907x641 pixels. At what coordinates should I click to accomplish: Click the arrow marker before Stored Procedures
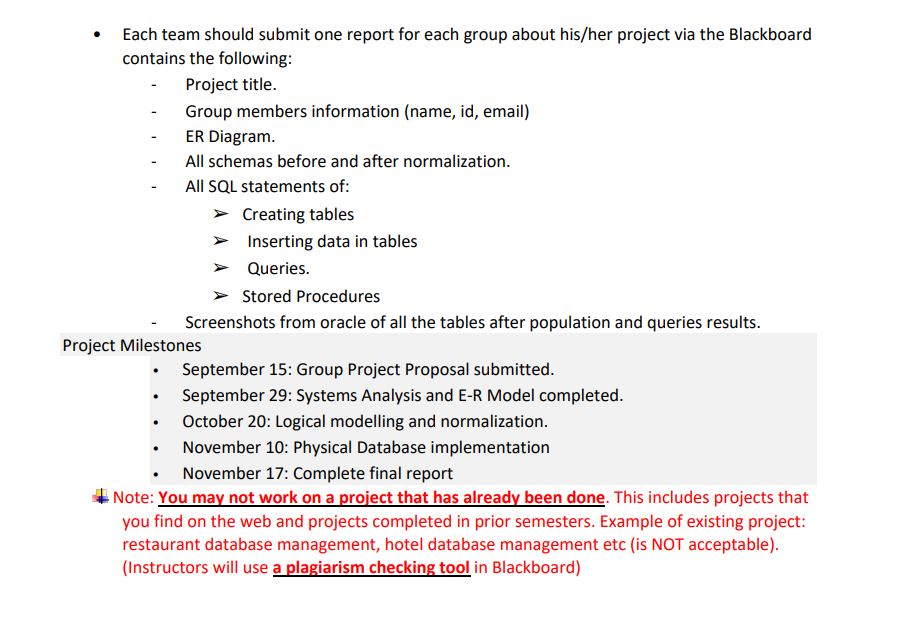(220, 296)
